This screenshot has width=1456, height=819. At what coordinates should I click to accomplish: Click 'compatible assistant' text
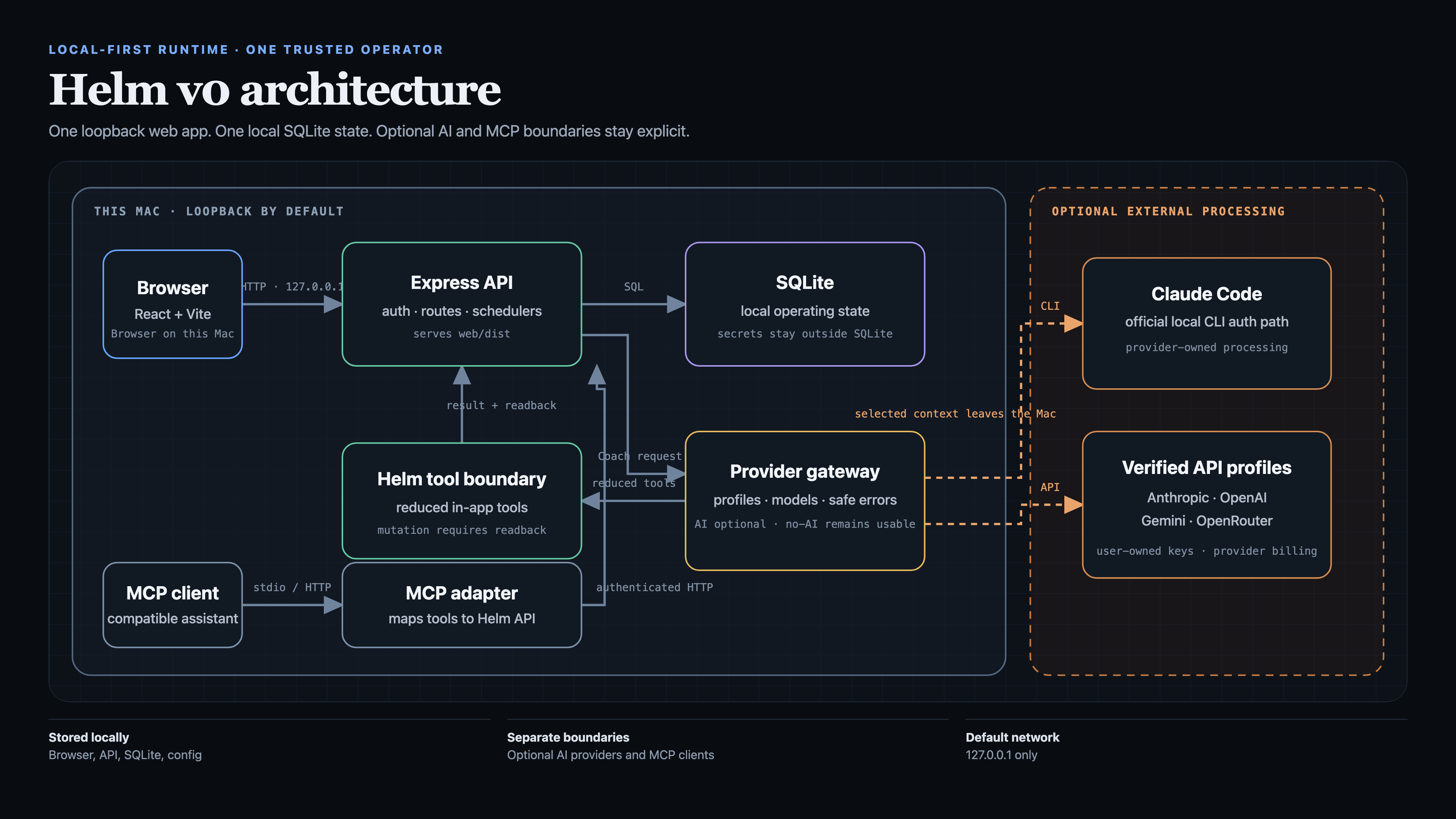173,618
